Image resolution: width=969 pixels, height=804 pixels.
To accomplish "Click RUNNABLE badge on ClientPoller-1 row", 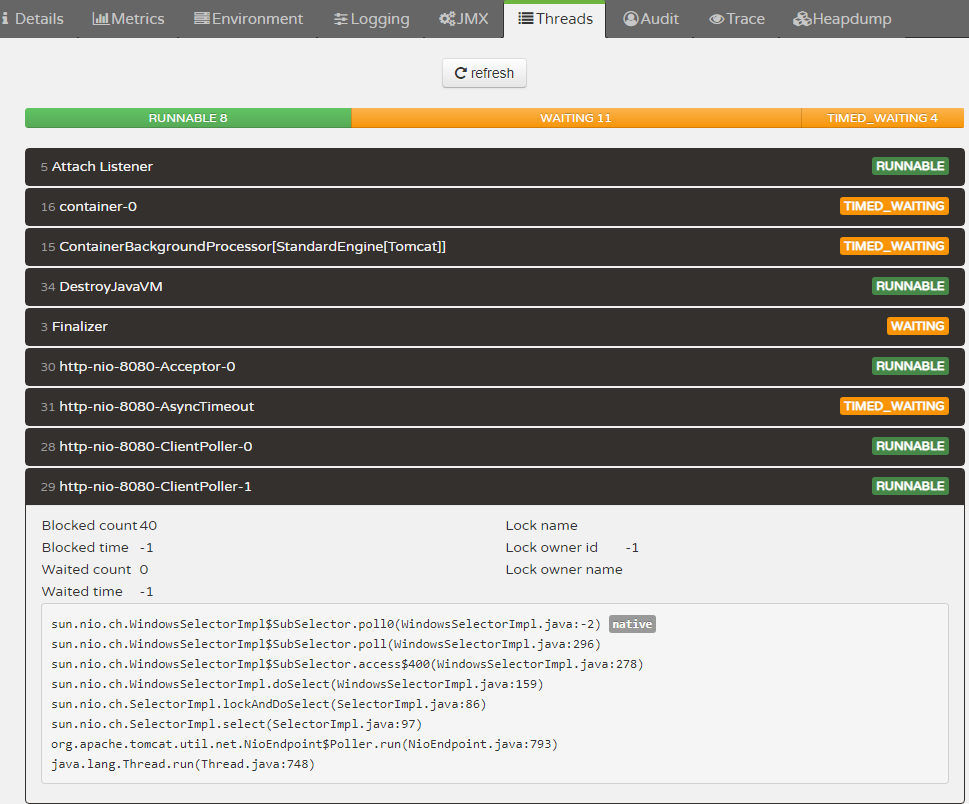I will click(x=910, y=486).
